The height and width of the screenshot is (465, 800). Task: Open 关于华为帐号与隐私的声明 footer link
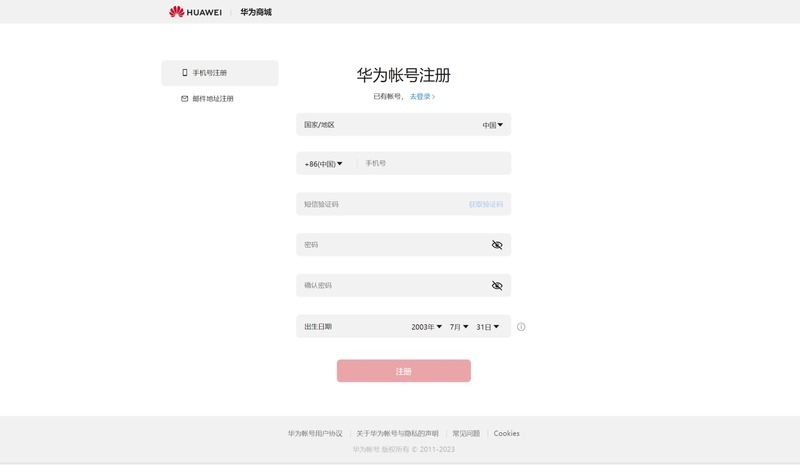(x=397, y=433)
